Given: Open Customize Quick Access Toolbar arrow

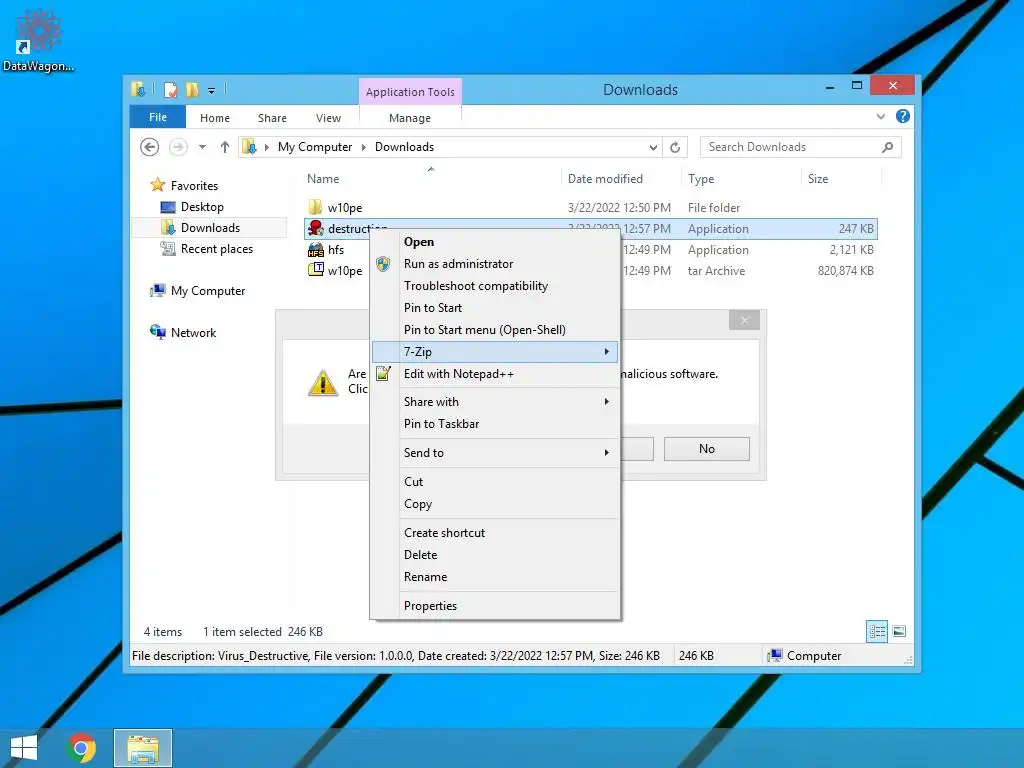Looking at the screenshot, I should pos(212,91).
